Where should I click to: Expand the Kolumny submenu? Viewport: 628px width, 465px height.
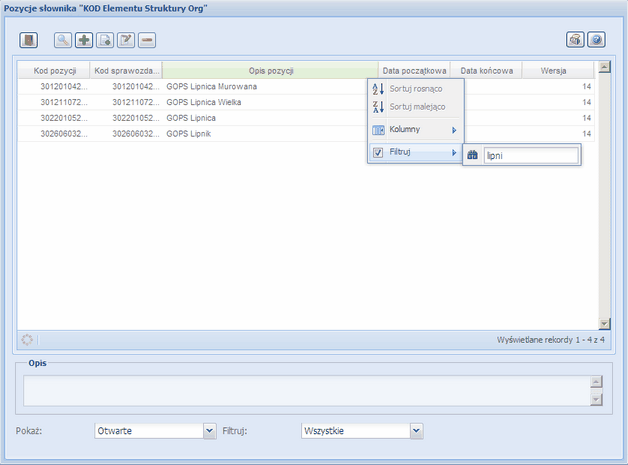pyautogui.click(x=415, y=130)
